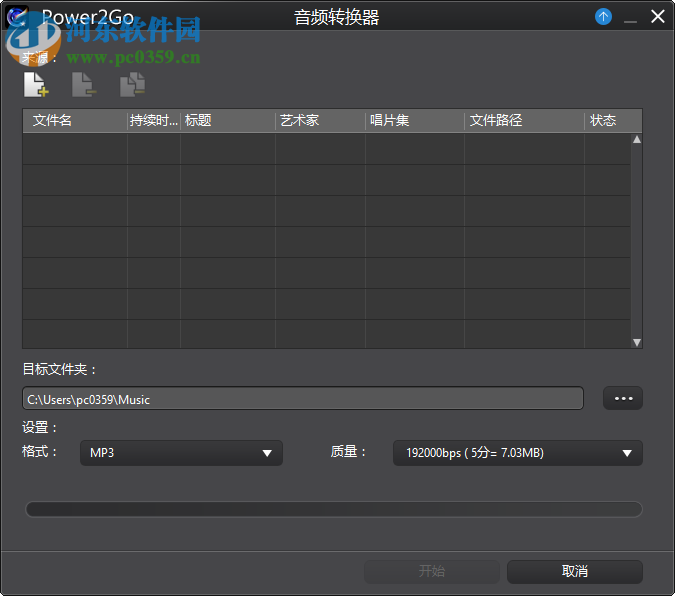
Task: Sort by 持续时... column header
Action: pos(154,121)
